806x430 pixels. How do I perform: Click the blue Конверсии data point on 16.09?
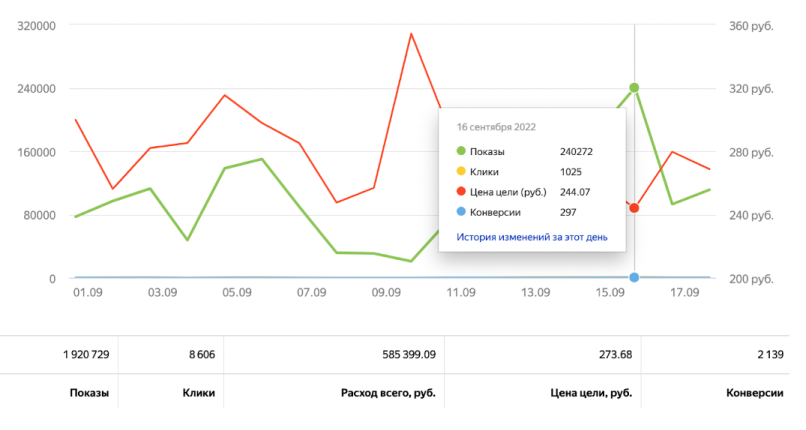(x=634, y=277)
